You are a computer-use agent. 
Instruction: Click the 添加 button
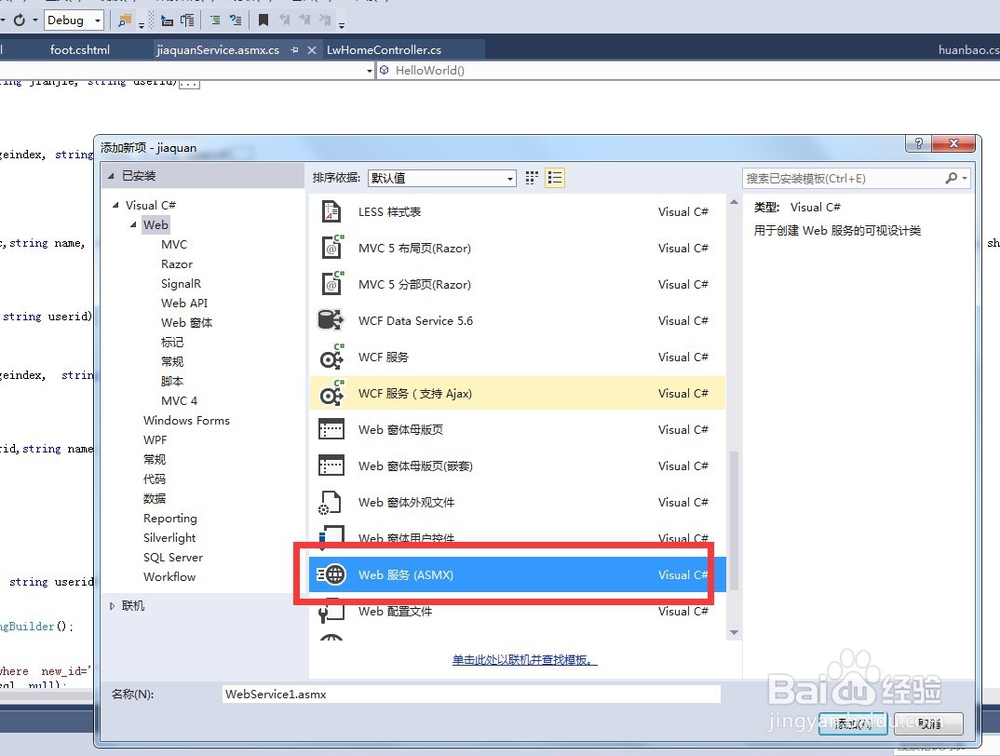853,723
